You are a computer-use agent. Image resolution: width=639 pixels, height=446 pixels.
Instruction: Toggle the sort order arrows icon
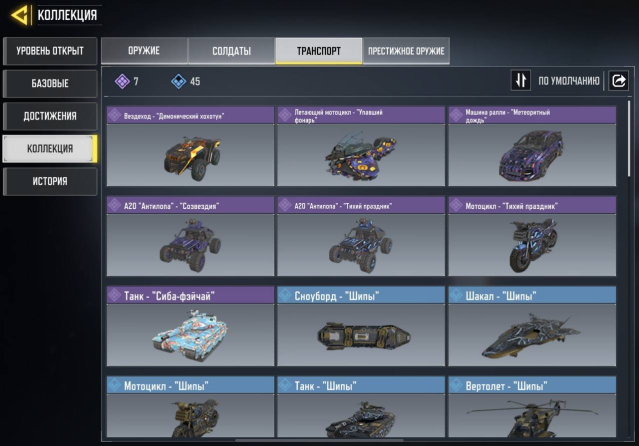pyautogui.click(x=520, y=80)
